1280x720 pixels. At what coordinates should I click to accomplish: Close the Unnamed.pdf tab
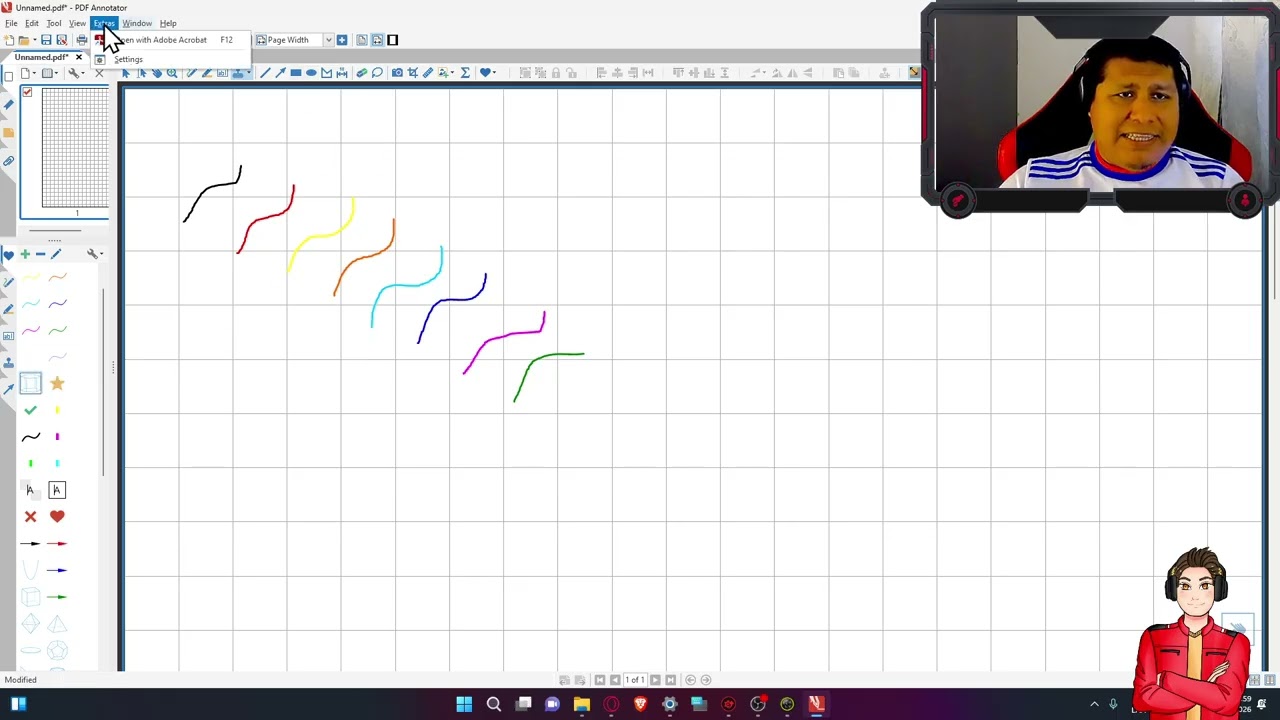[x=78, y=57]
